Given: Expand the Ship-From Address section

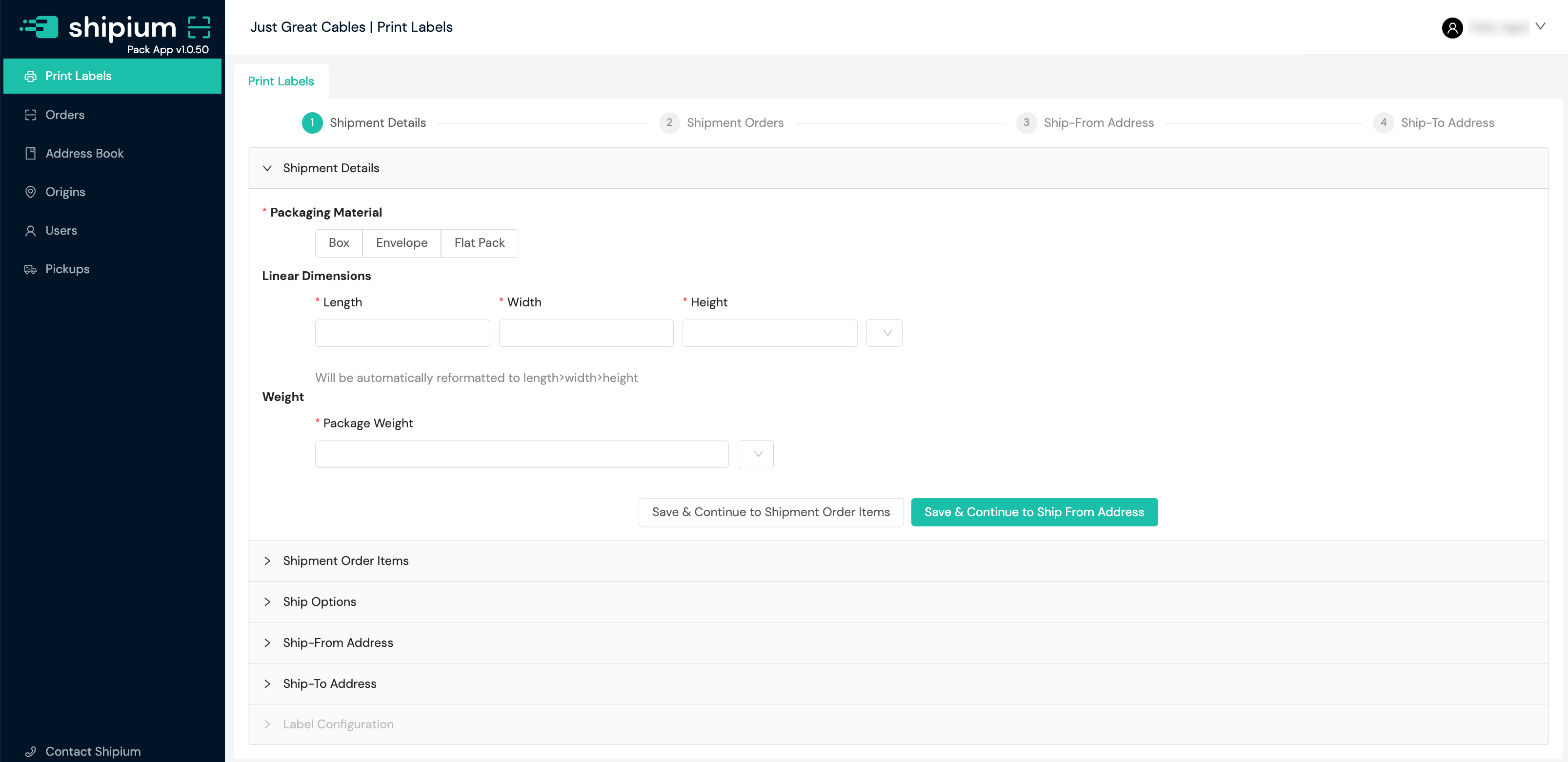Looking at the screenshot, I should 898,642.
